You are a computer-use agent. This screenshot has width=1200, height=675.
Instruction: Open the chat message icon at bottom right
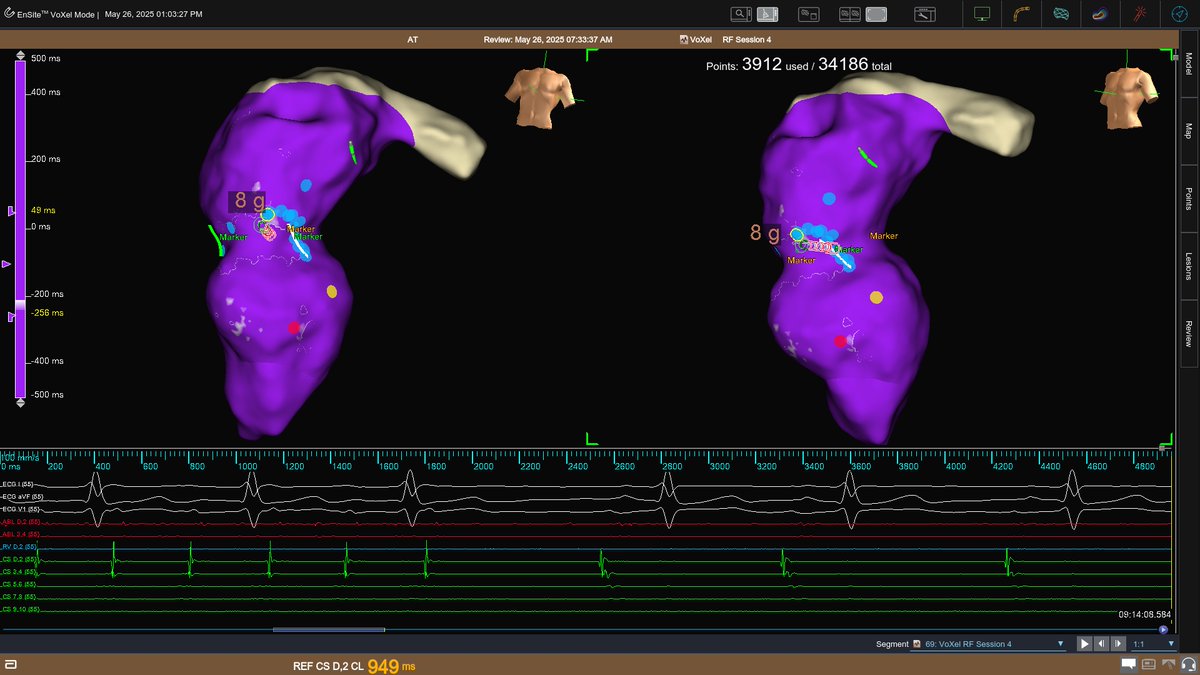tap(1128, 664)
